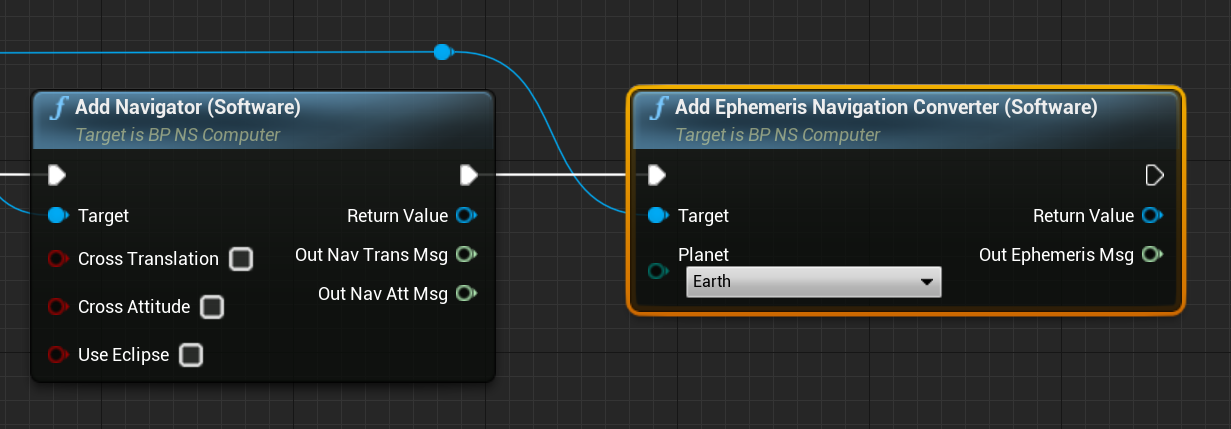1231x429 pixels.
Task: Click Add Navigator execution output pin
Action: 468,176
